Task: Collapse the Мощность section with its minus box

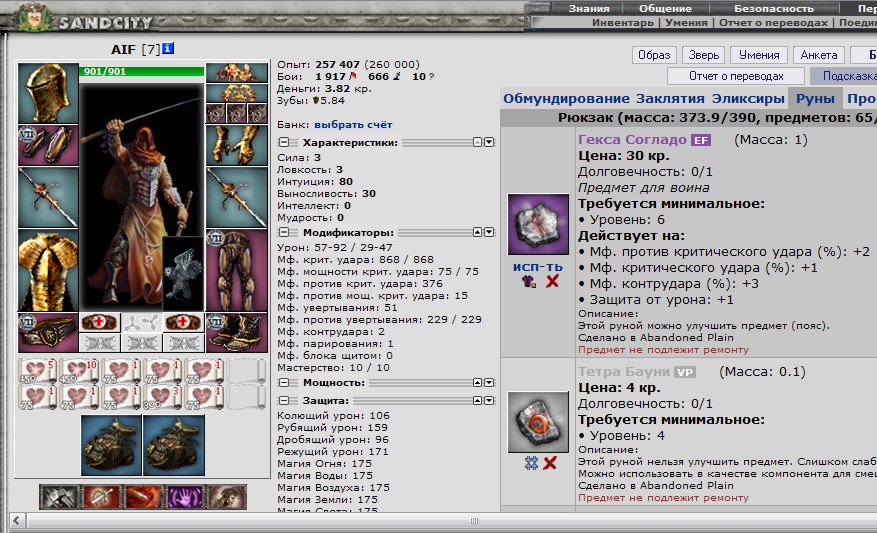Action: [x=284, y=383]
